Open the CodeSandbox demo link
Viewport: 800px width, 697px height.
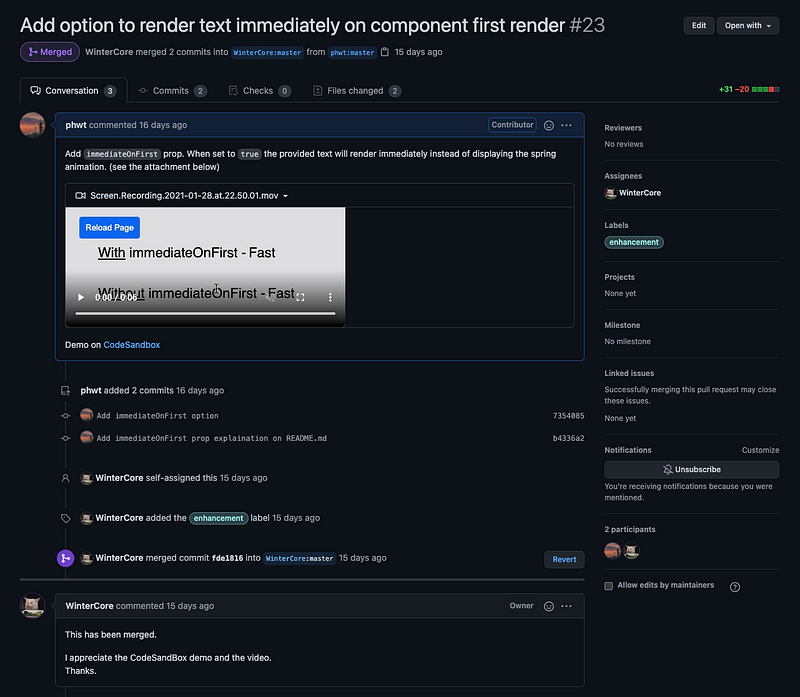(x=132, y=345)
